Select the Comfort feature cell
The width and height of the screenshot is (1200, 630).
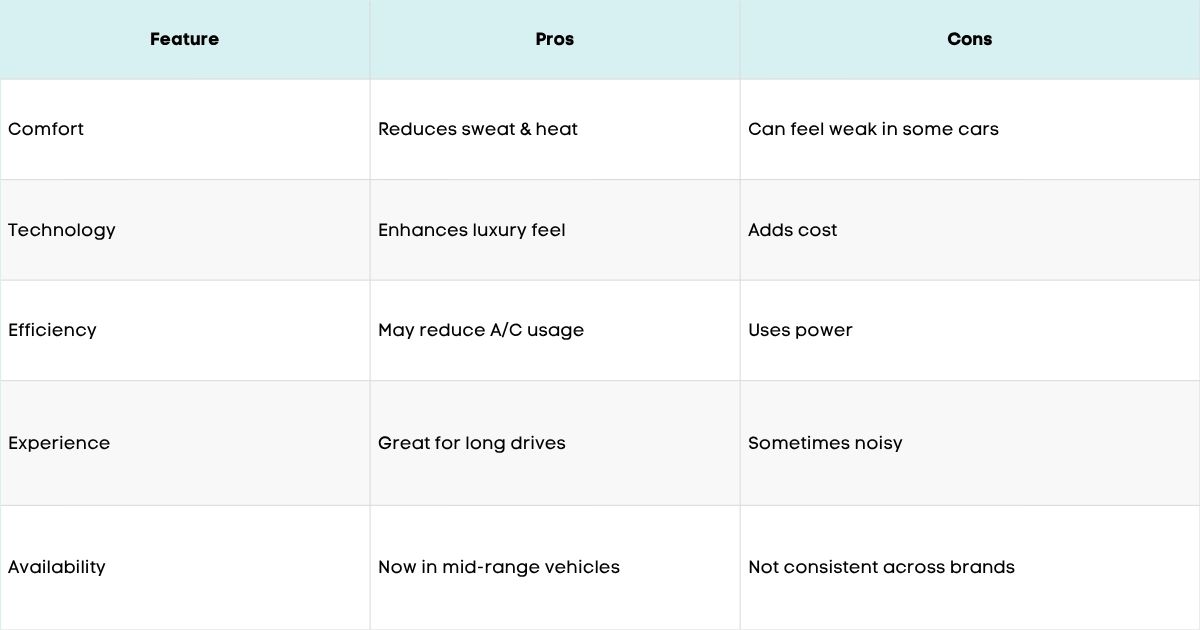tap(46, 129)
